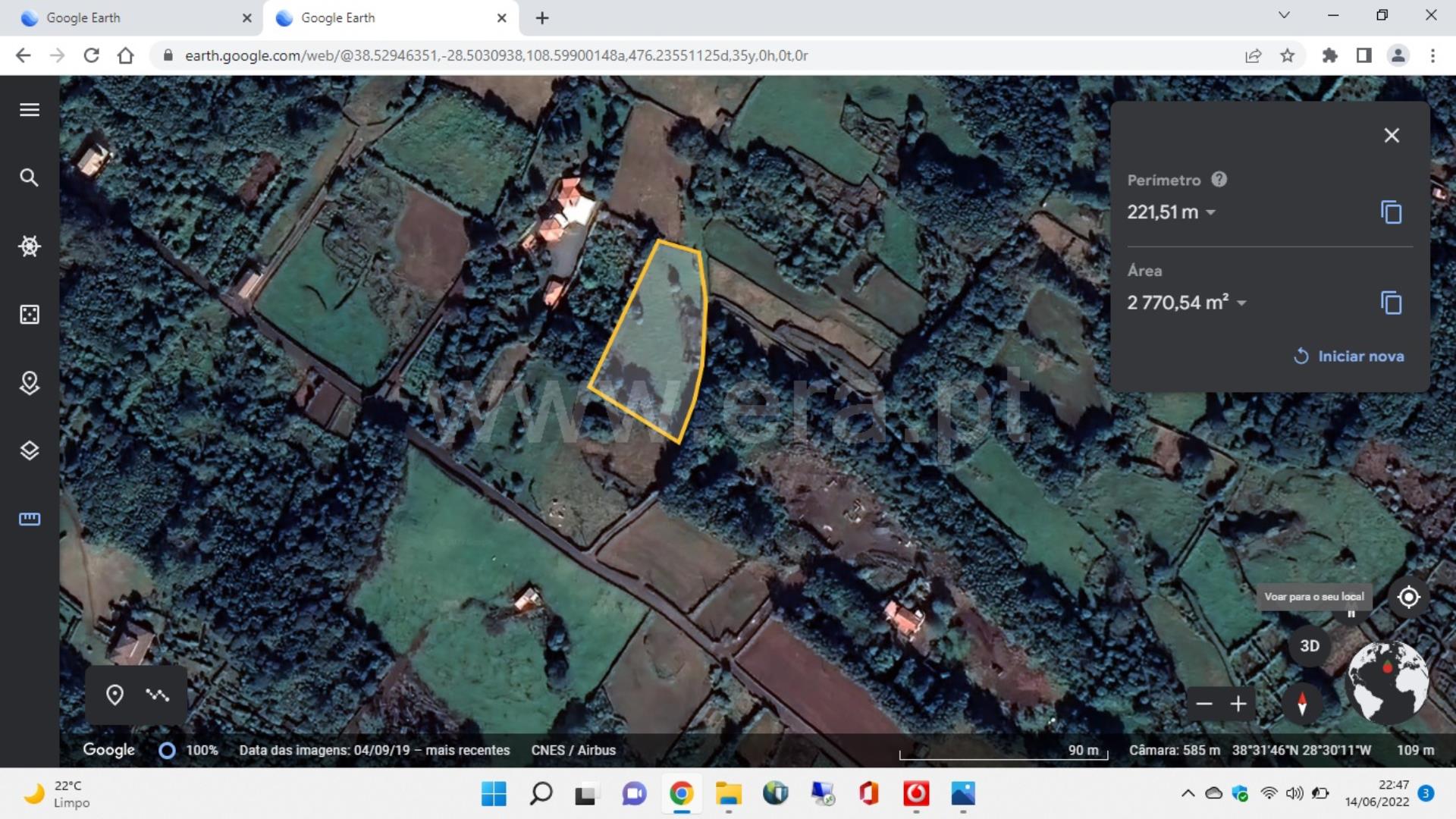Open the clock showing 22:47
This screenshot has height=819, width=1456.
[1376, 794]
